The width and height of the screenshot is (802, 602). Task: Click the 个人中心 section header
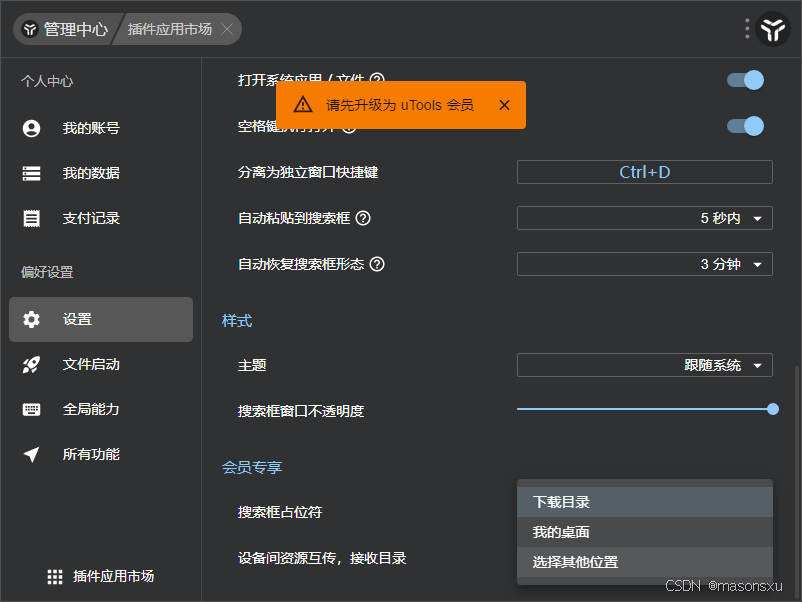(x=47, y=81)
